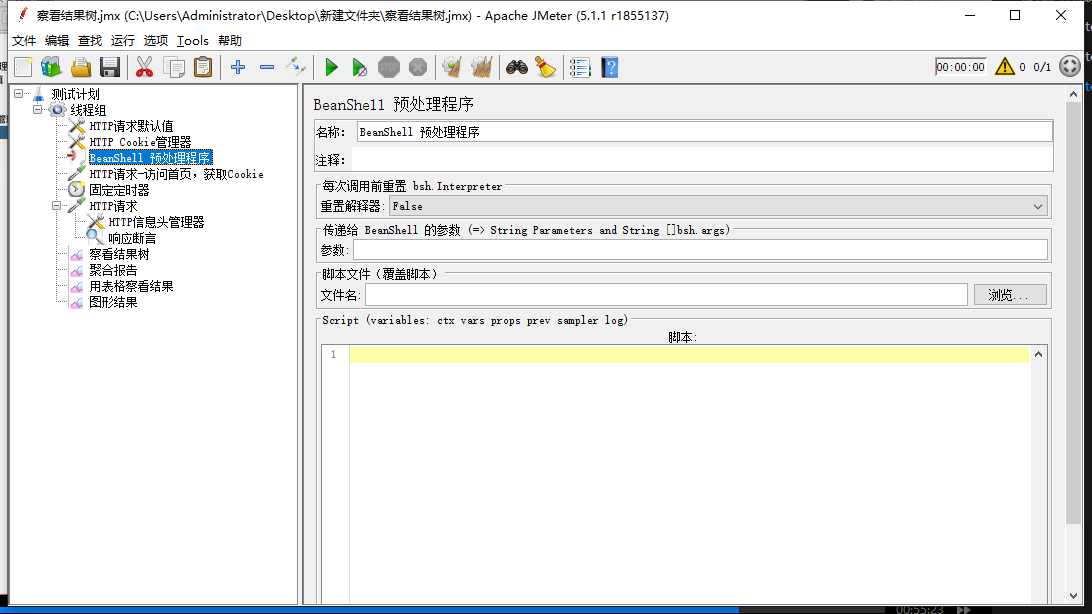Open the Tools menu

point(192,40)
